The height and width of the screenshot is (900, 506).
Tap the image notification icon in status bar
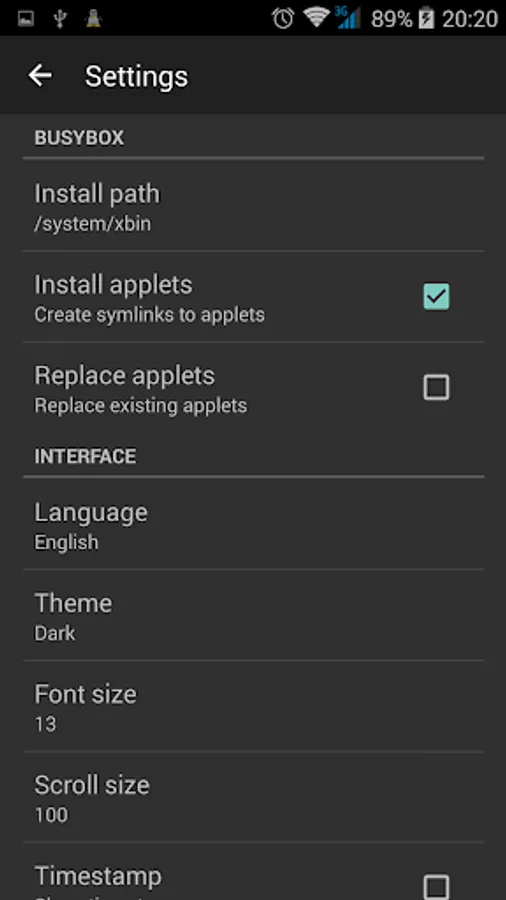coord(25,19)
